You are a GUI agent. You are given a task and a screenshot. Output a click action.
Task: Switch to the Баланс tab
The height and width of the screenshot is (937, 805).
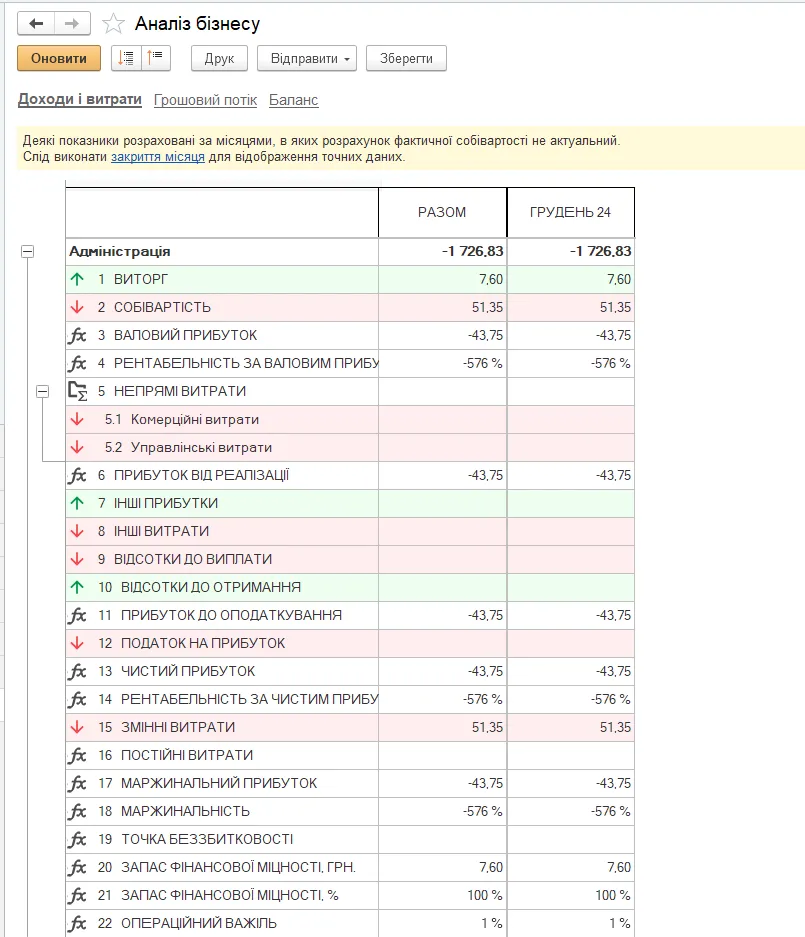click(x=293, y=100)
